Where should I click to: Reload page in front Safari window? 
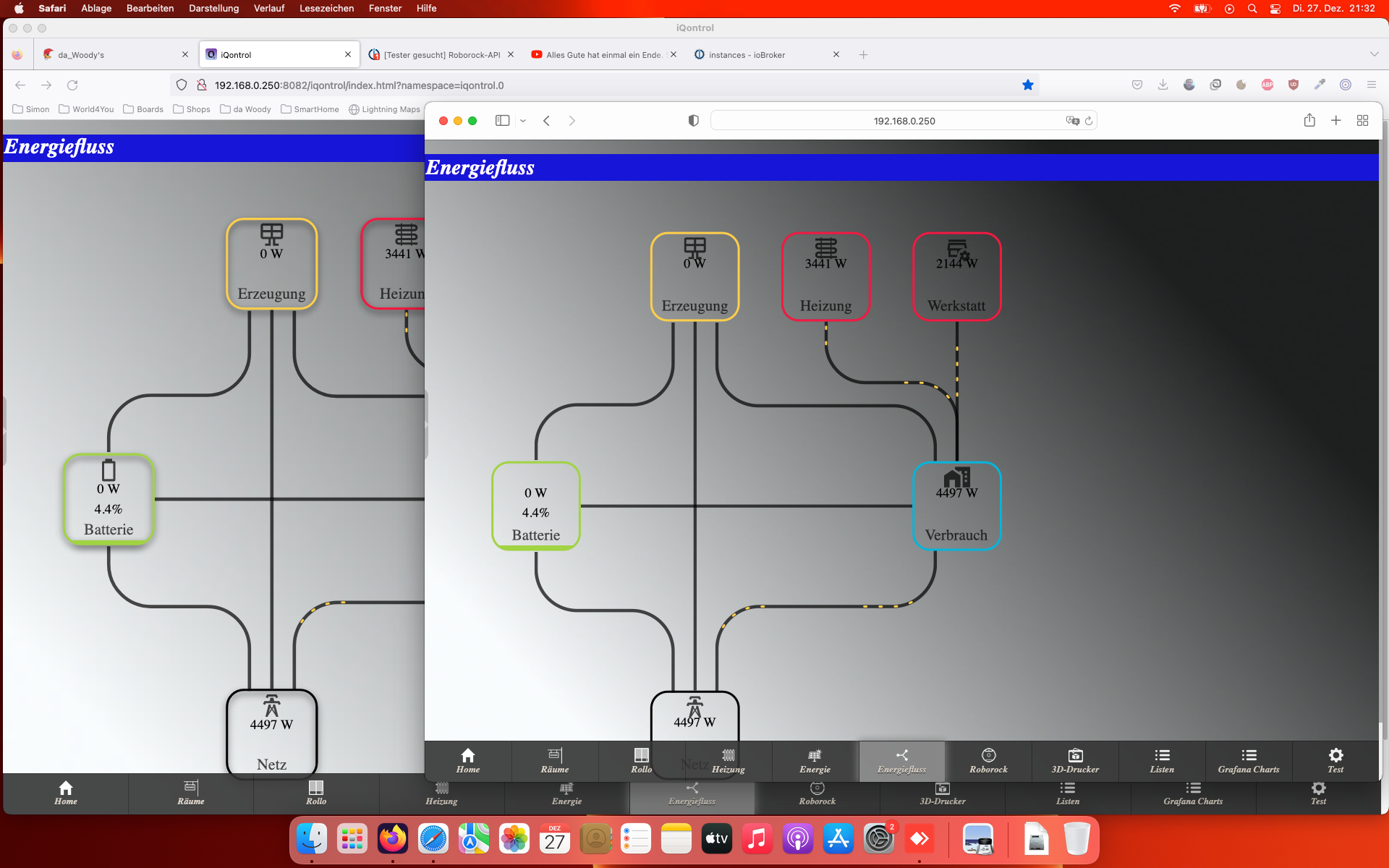pos(1089,121)
